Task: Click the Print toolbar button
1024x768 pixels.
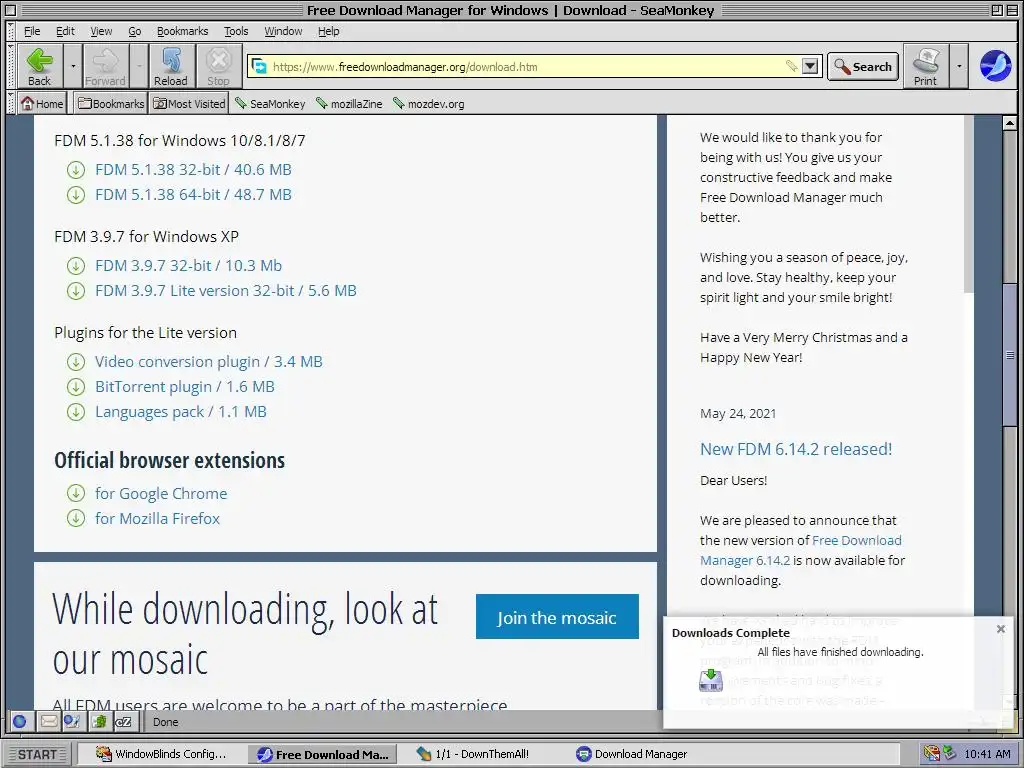Action: coord(925,66)
